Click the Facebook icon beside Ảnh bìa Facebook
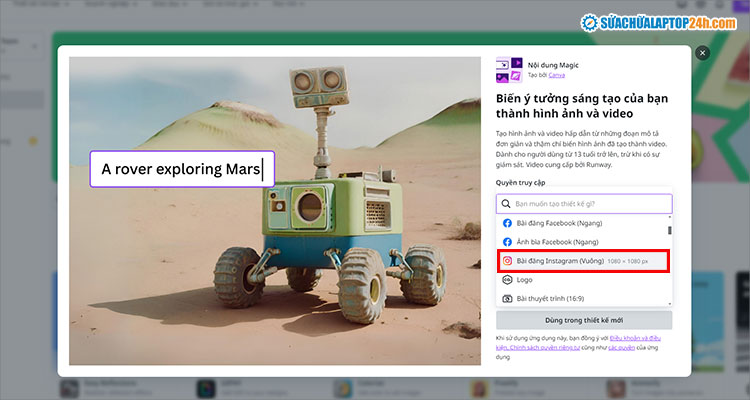 [x=507, y=242]
